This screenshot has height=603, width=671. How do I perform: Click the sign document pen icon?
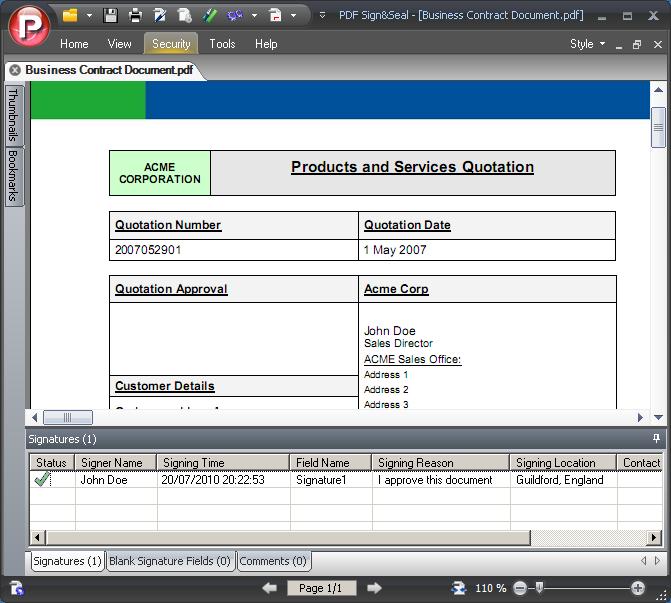coord(160,15)
